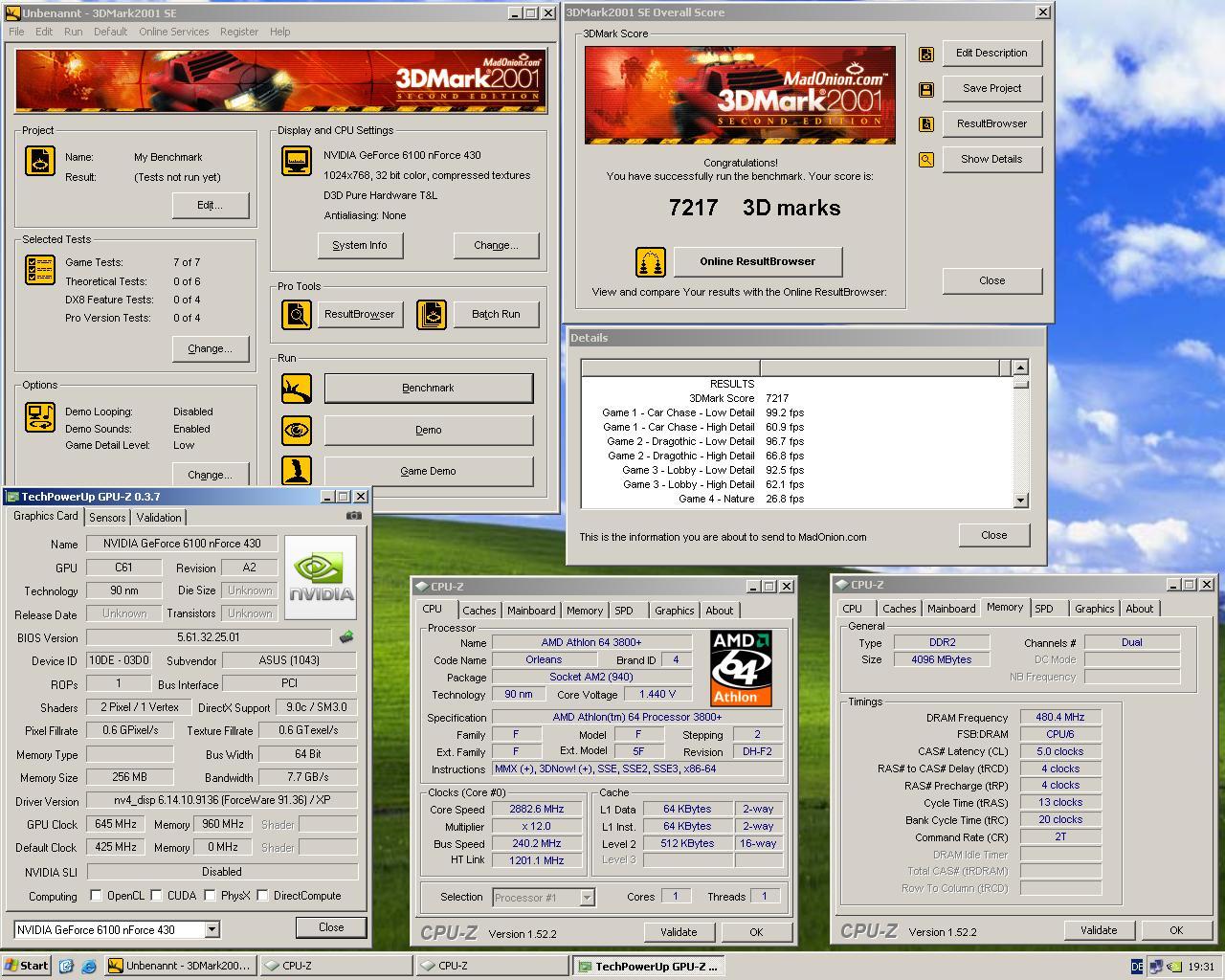The width and height of the screenshot is (1225, 980).
Task: Click the ResultBrowser magnifier icon in Pro Tools
Action: click(x=297, y=314)
